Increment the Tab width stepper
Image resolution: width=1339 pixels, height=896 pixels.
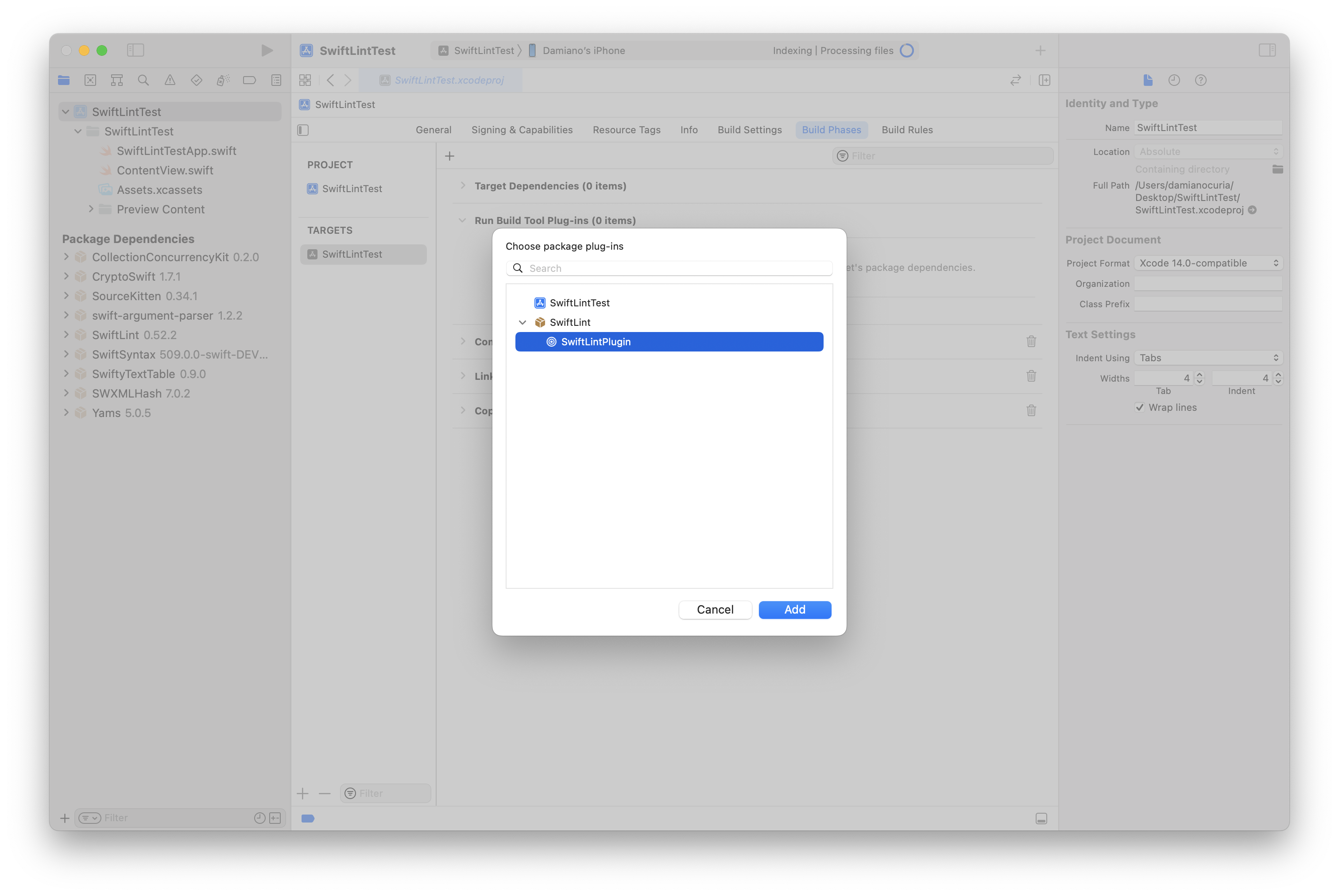point(1200,375)
